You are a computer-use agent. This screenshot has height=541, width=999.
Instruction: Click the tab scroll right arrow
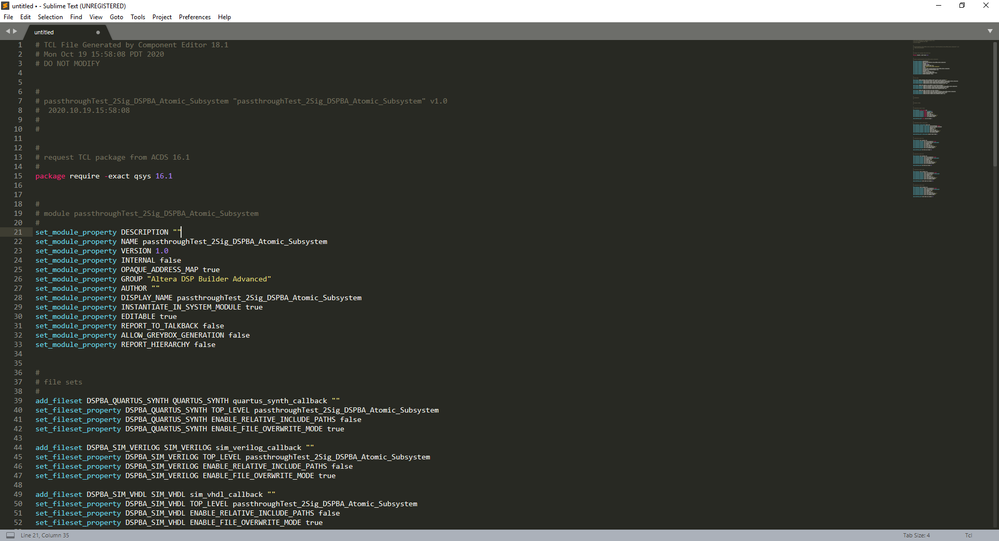tap(15, 31)
